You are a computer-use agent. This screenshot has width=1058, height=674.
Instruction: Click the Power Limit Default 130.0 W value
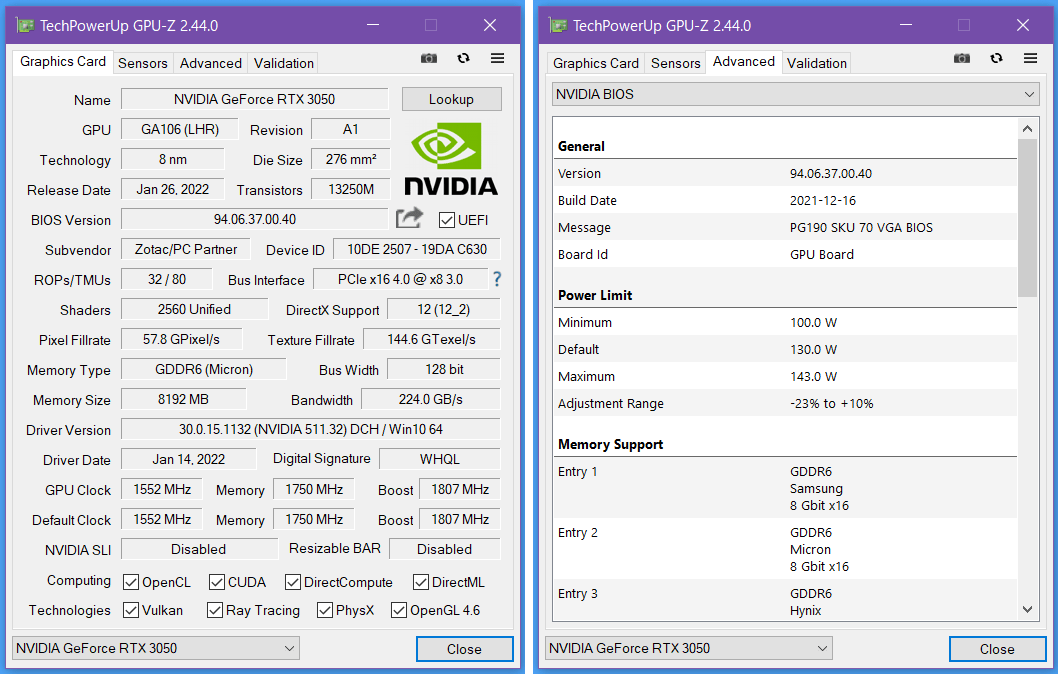click(x=813, y=349)
